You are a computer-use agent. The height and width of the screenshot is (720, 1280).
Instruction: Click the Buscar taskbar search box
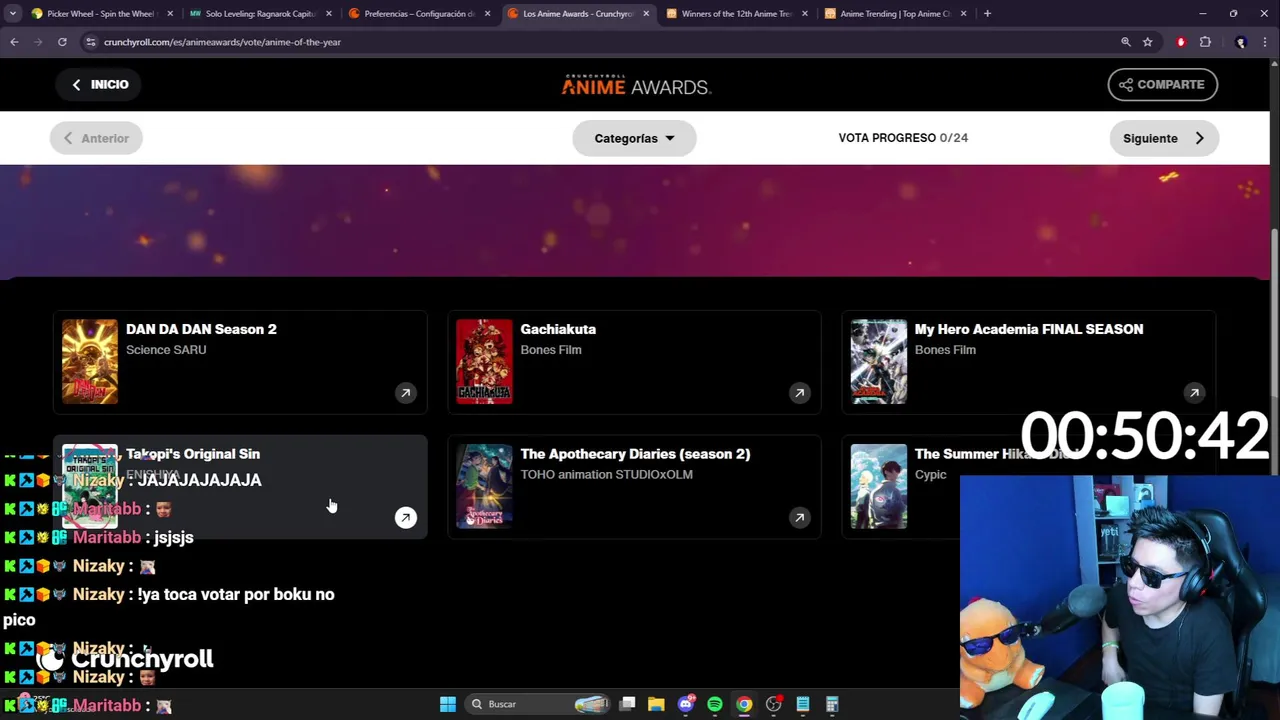(x=540, y=704)
